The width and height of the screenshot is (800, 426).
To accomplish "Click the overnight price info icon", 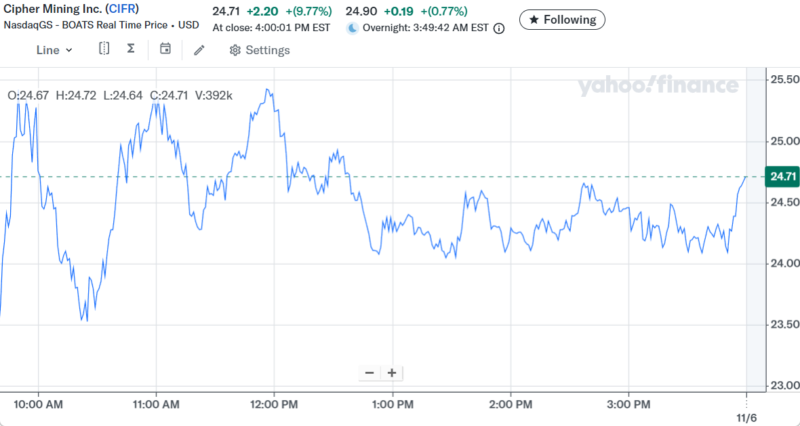I will click(499, 28).
